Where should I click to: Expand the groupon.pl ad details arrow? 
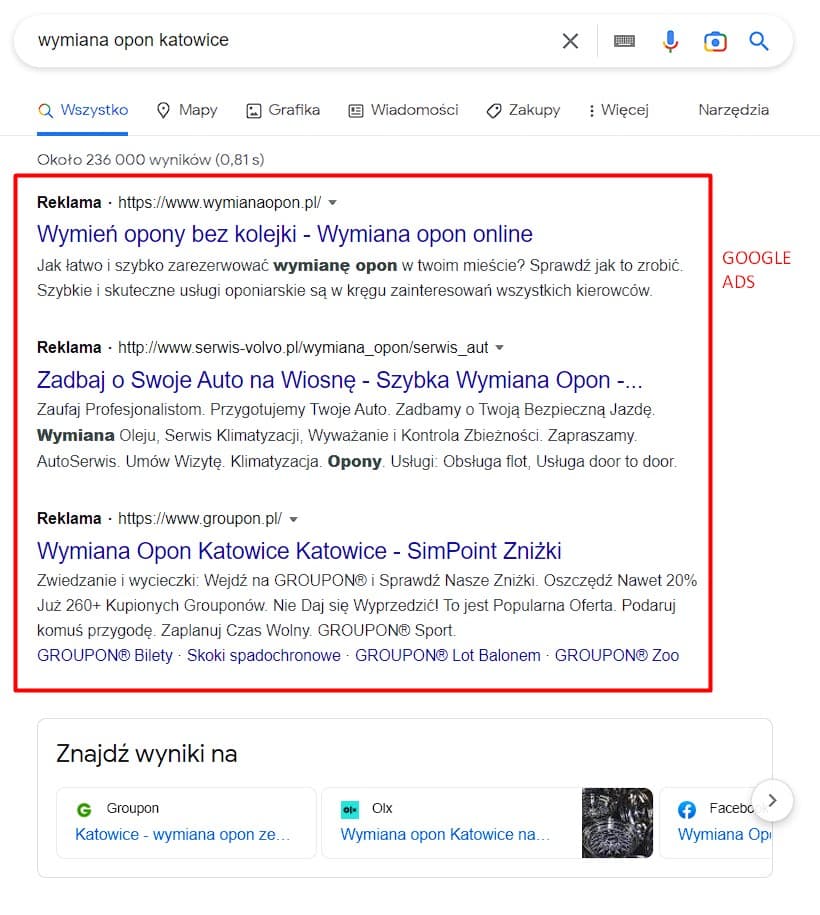(293, 518)
